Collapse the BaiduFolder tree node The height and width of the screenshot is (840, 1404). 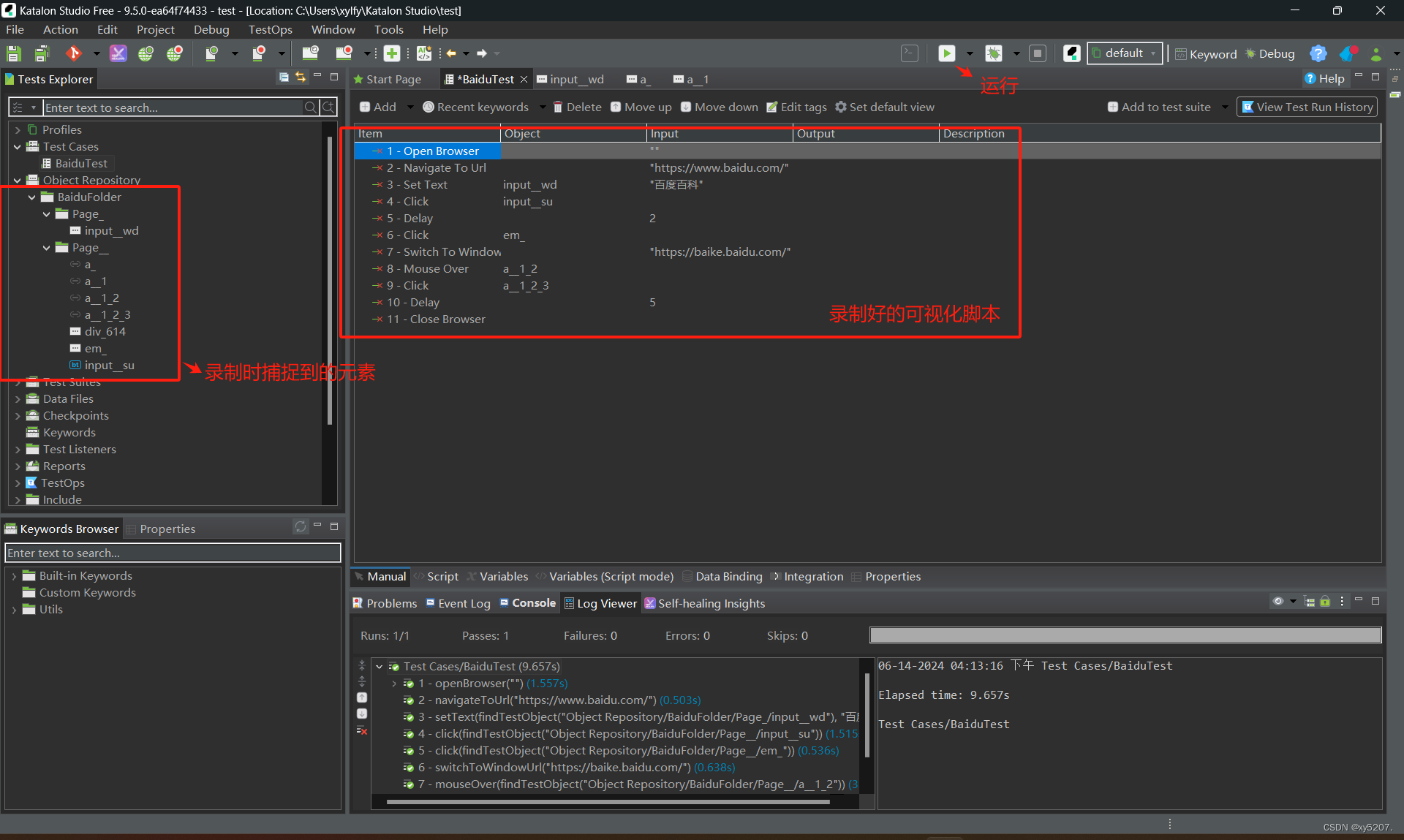[32, 197]
